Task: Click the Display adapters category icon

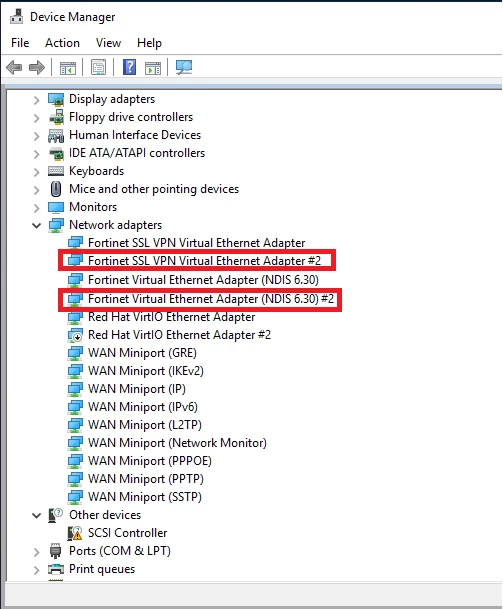Action: (x=56, y=99)
